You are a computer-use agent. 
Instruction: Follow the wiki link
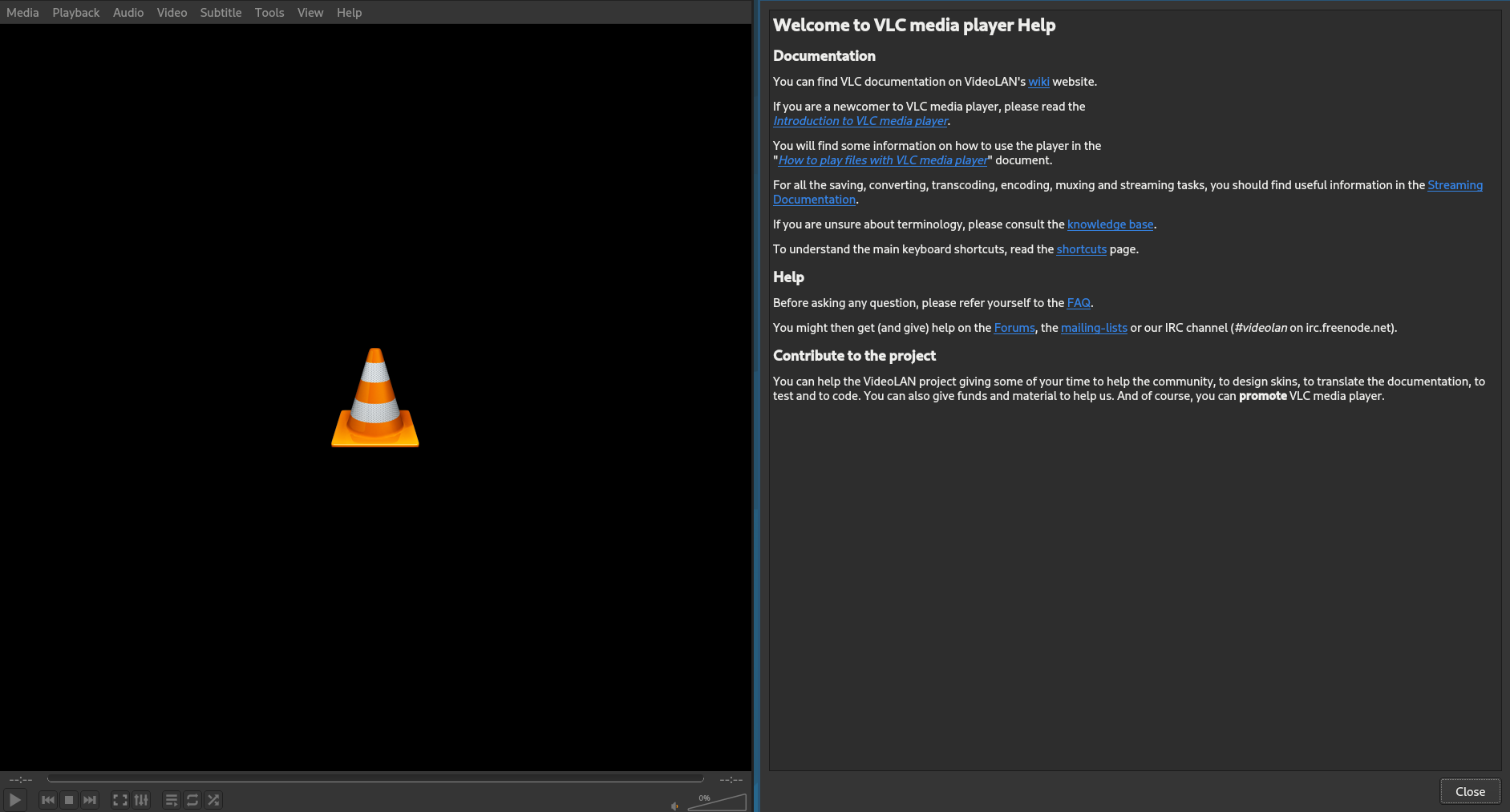tap(1038, 82)
